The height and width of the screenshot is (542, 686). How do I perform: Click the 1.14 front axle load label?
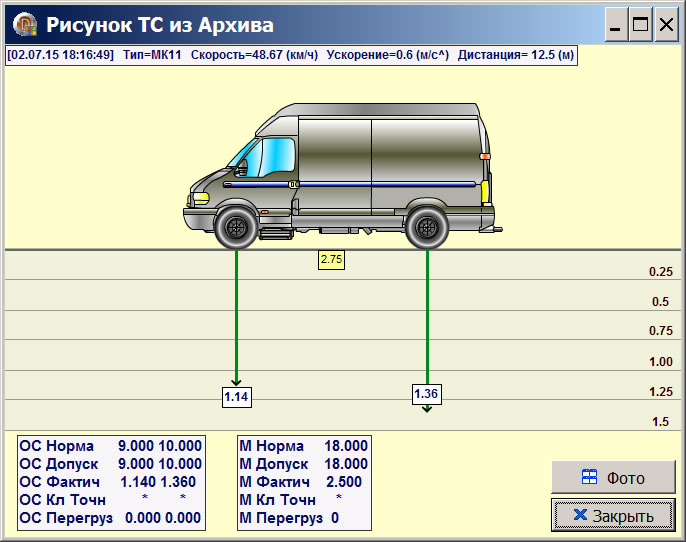[236, 397]
